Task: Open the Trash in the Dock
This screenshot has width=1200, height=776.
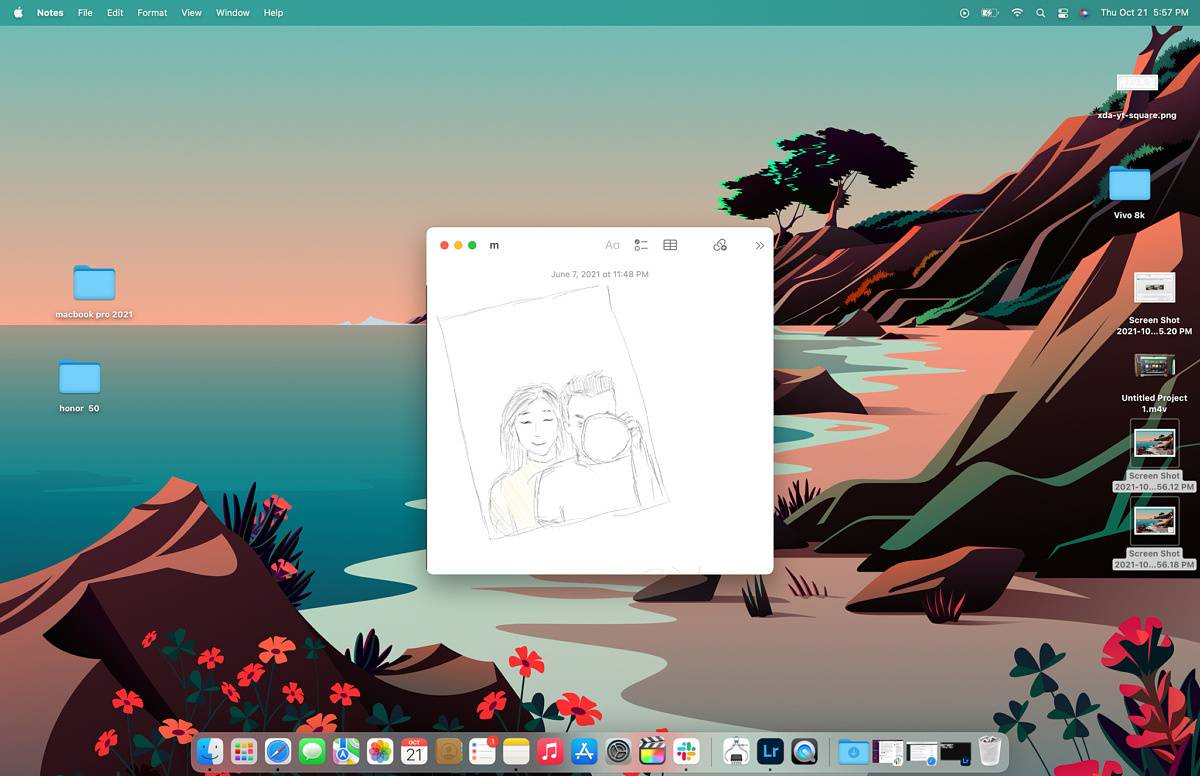Action: click(989, 751)
